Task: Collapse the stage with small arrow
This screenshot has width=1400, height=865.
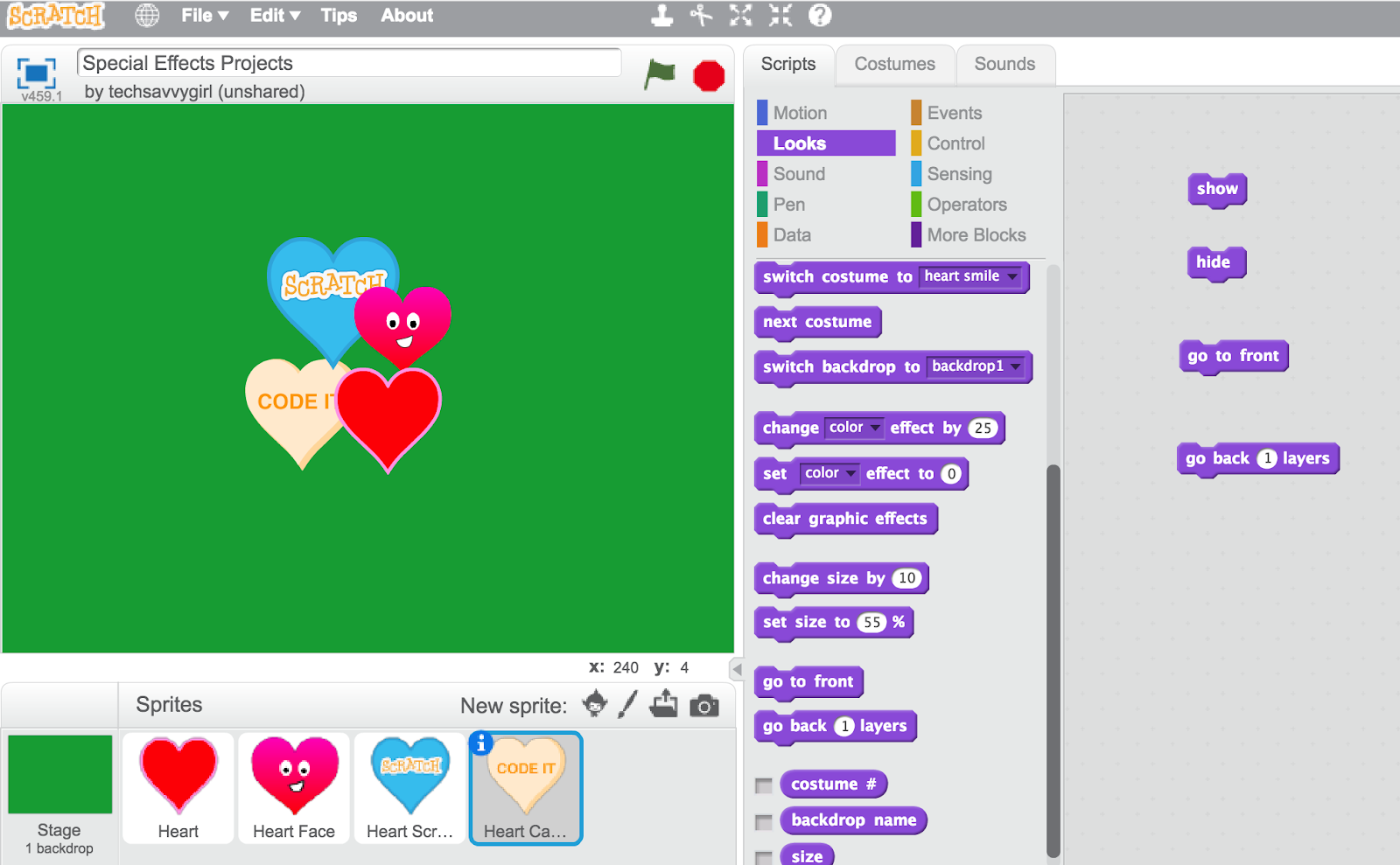Action: tap(737, 669)
